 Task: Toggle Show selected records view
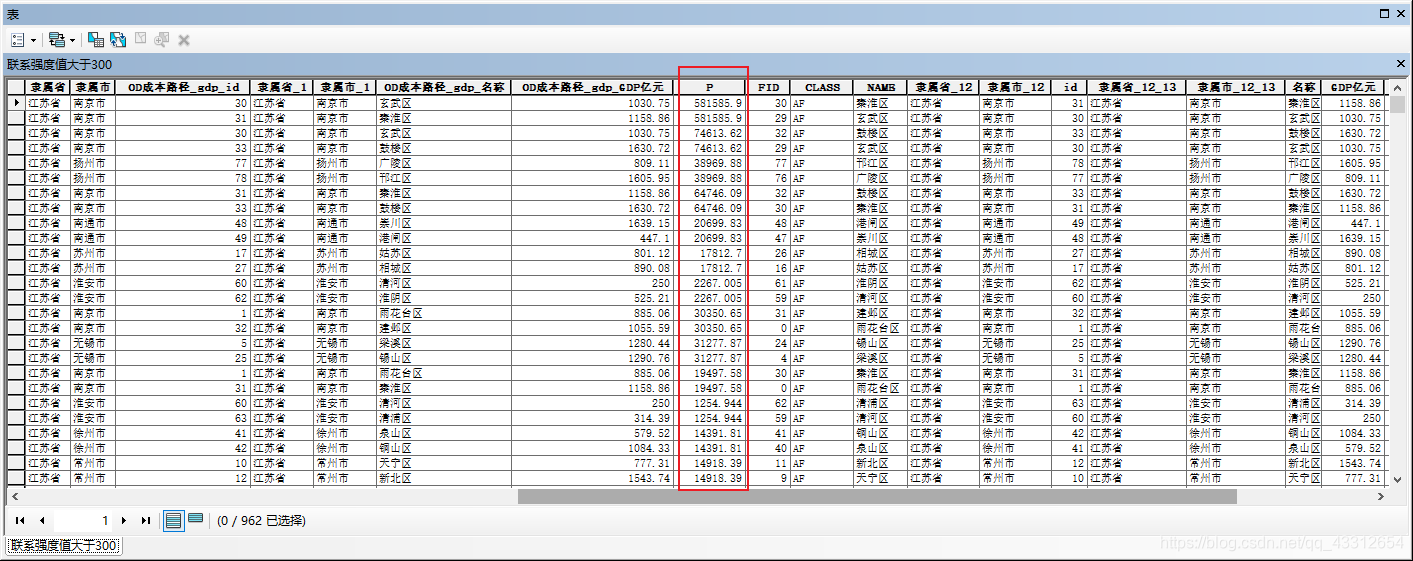196,519
